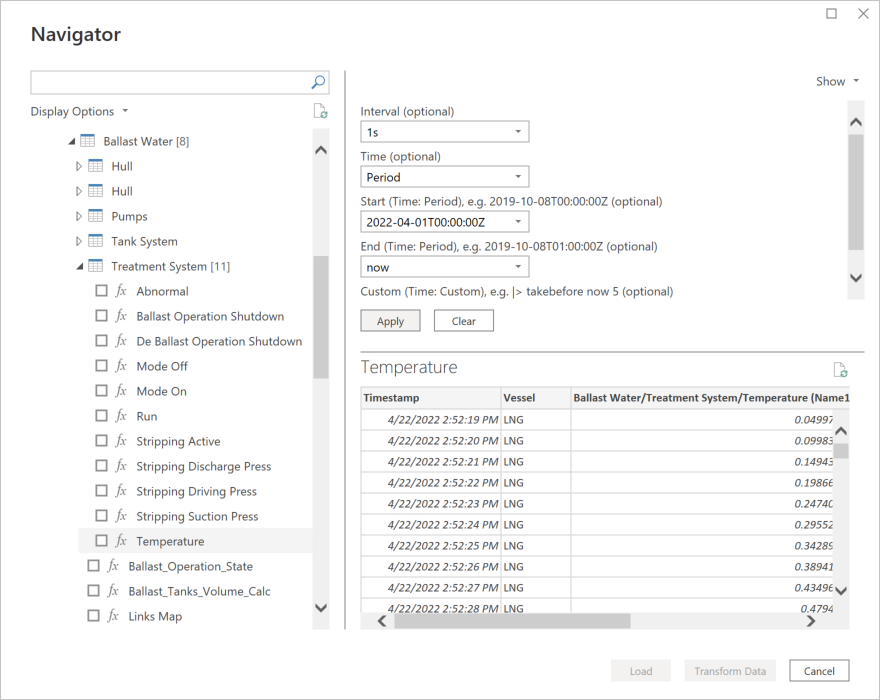Enable the Abnormal checkbox
880x700 pixels.
[101, 291]
